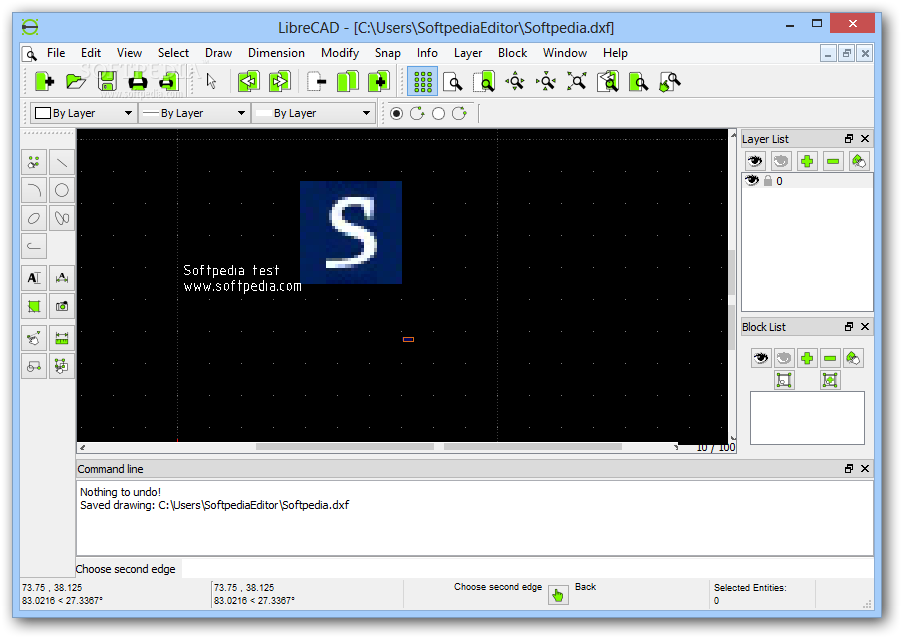Open the select tools menu
This screenshot has height=638, width=902.
click(62, 366)
